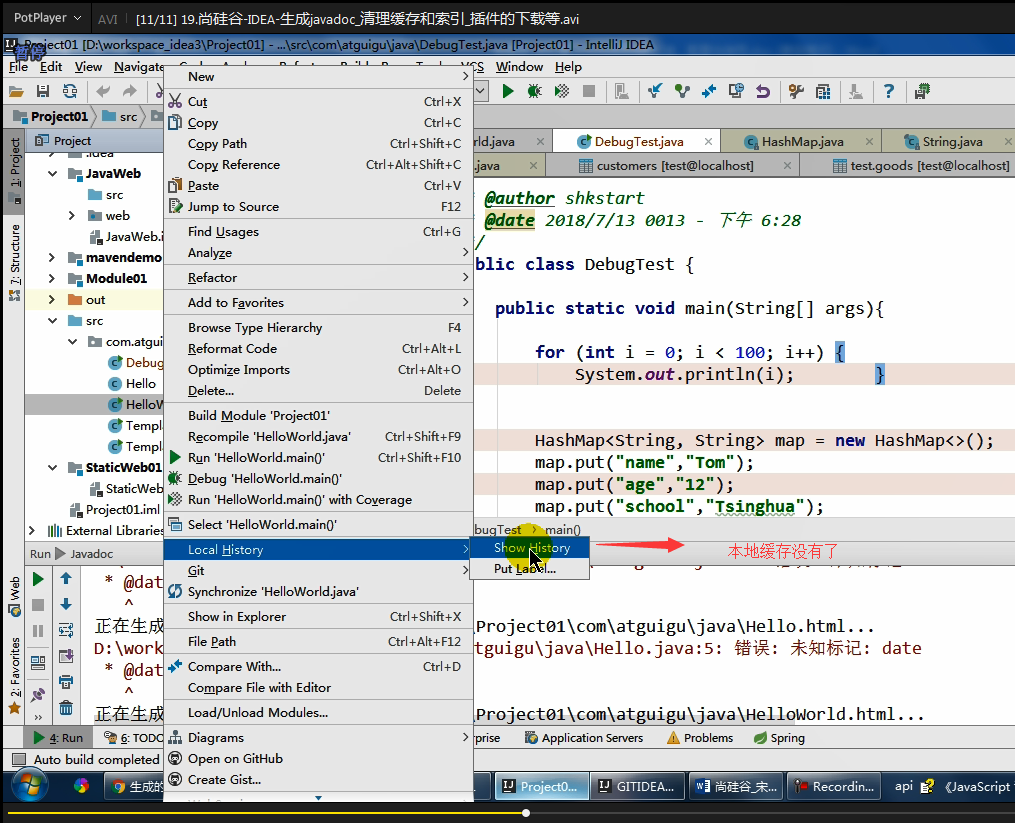
Task: Click the Undo arrow in main toolbar
Action: tap(103, 91)
